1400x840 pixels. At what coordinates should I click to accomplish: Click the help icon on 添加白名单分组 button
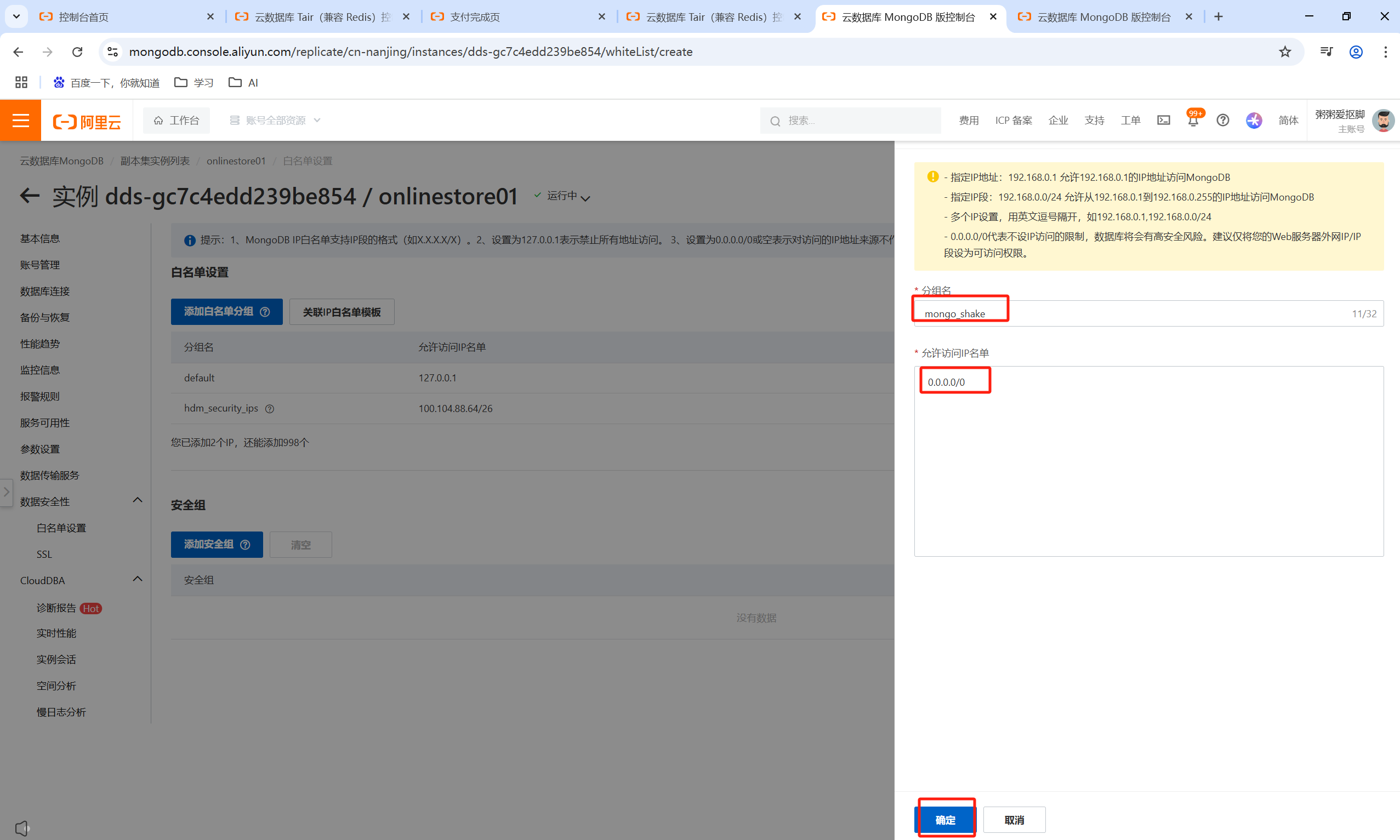coord(265,312)
